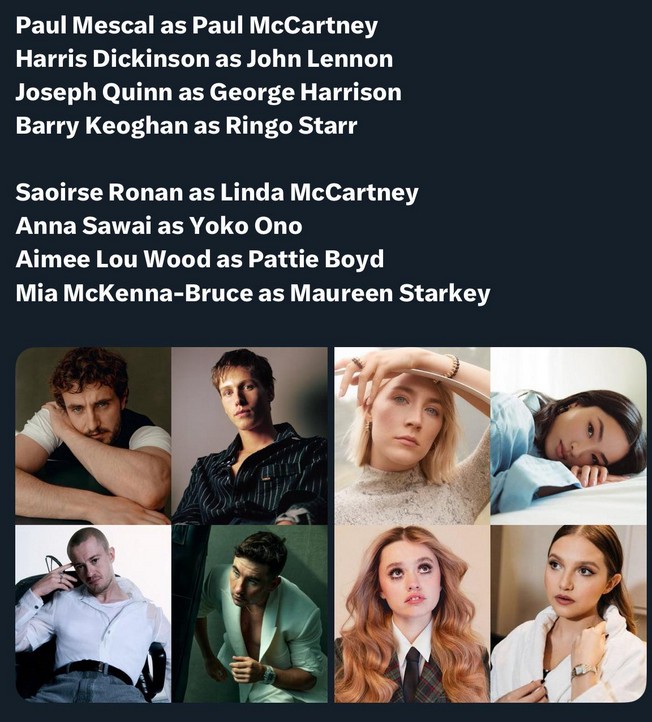
Task: Click the 'Anna Sawai as Yoko Ono' line
Action: pyautogui.click(x=159, y=226)
